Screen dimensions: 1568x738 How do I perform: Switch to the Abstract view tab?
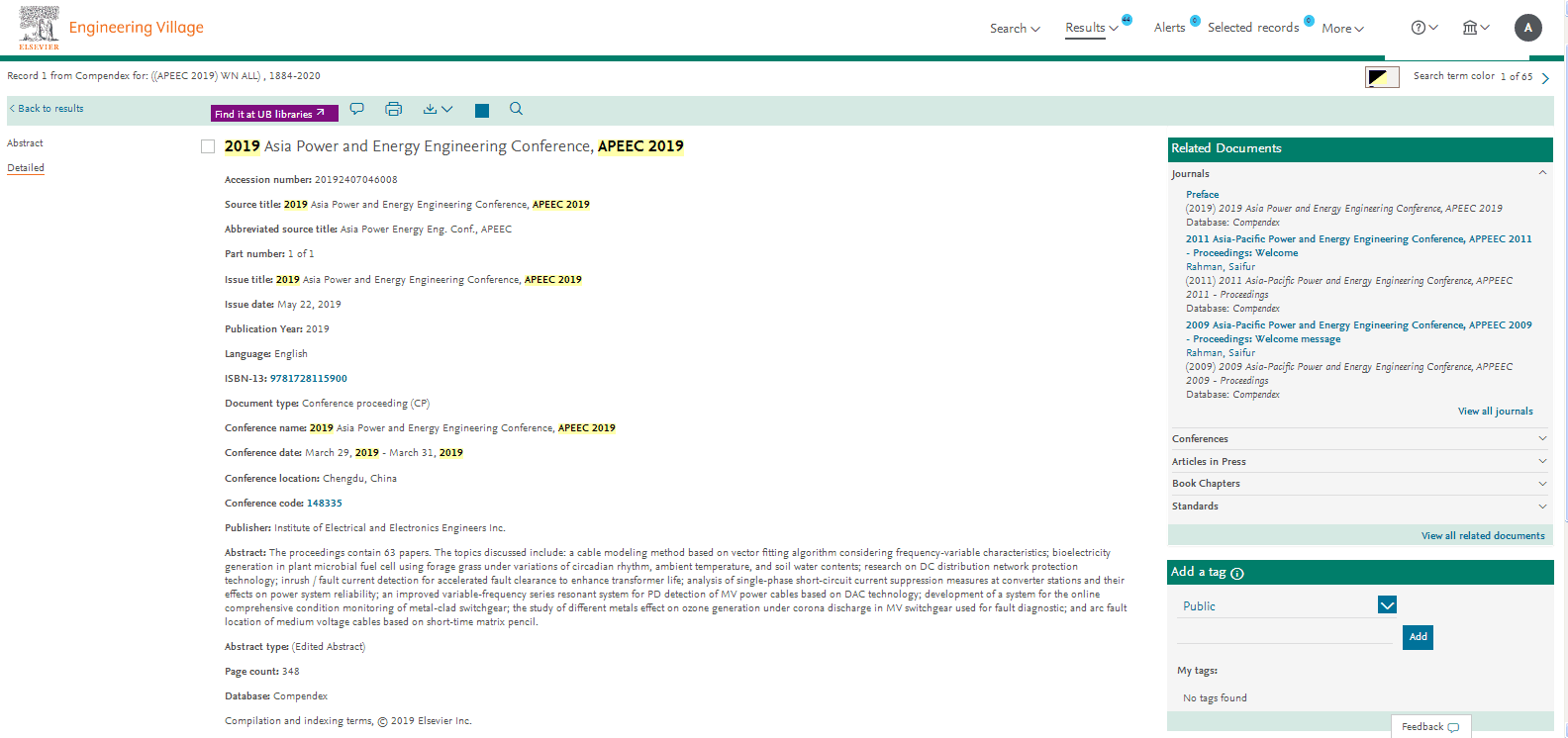(x=25, y=143)
